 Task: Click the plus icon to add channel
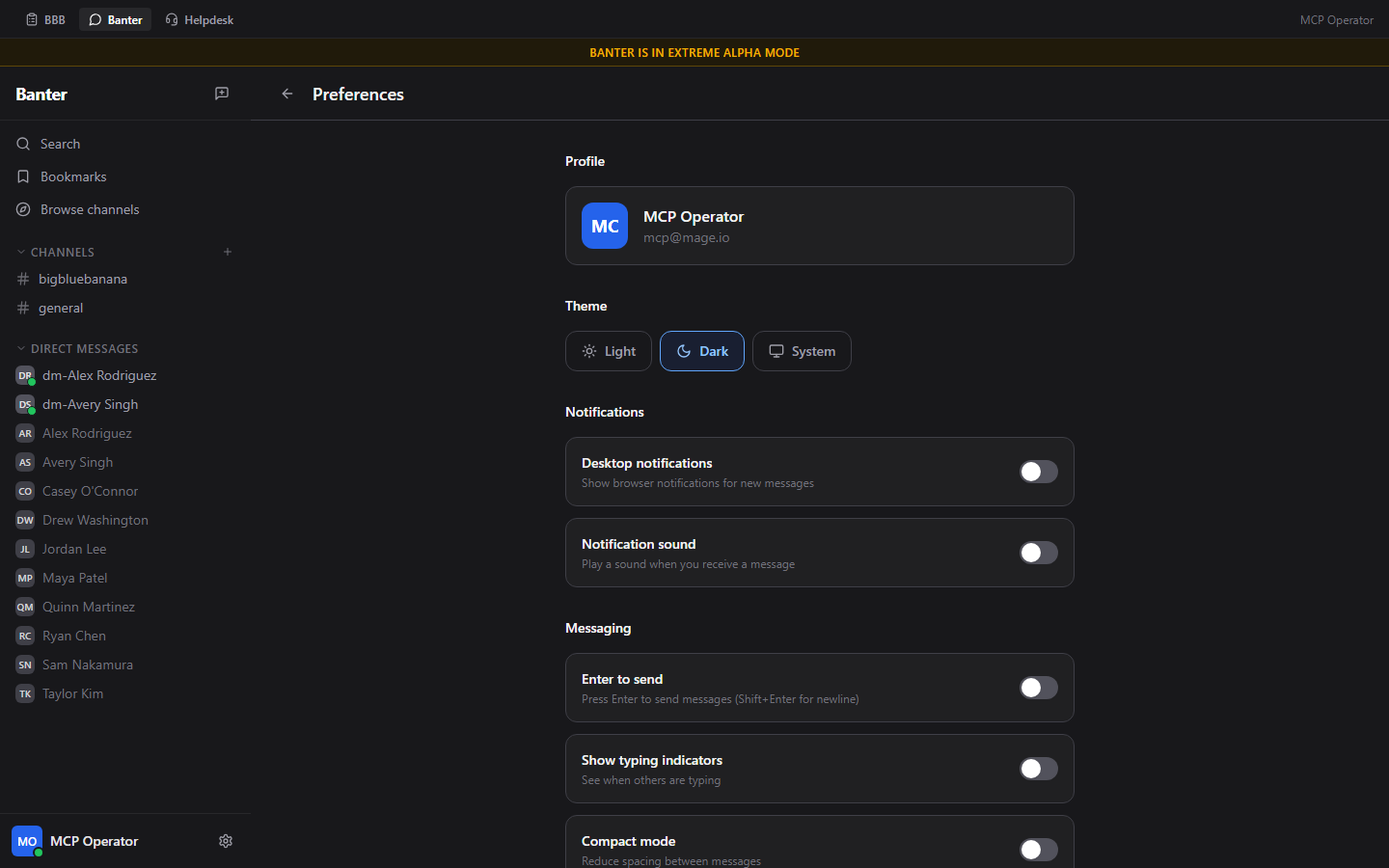(228, 252)
